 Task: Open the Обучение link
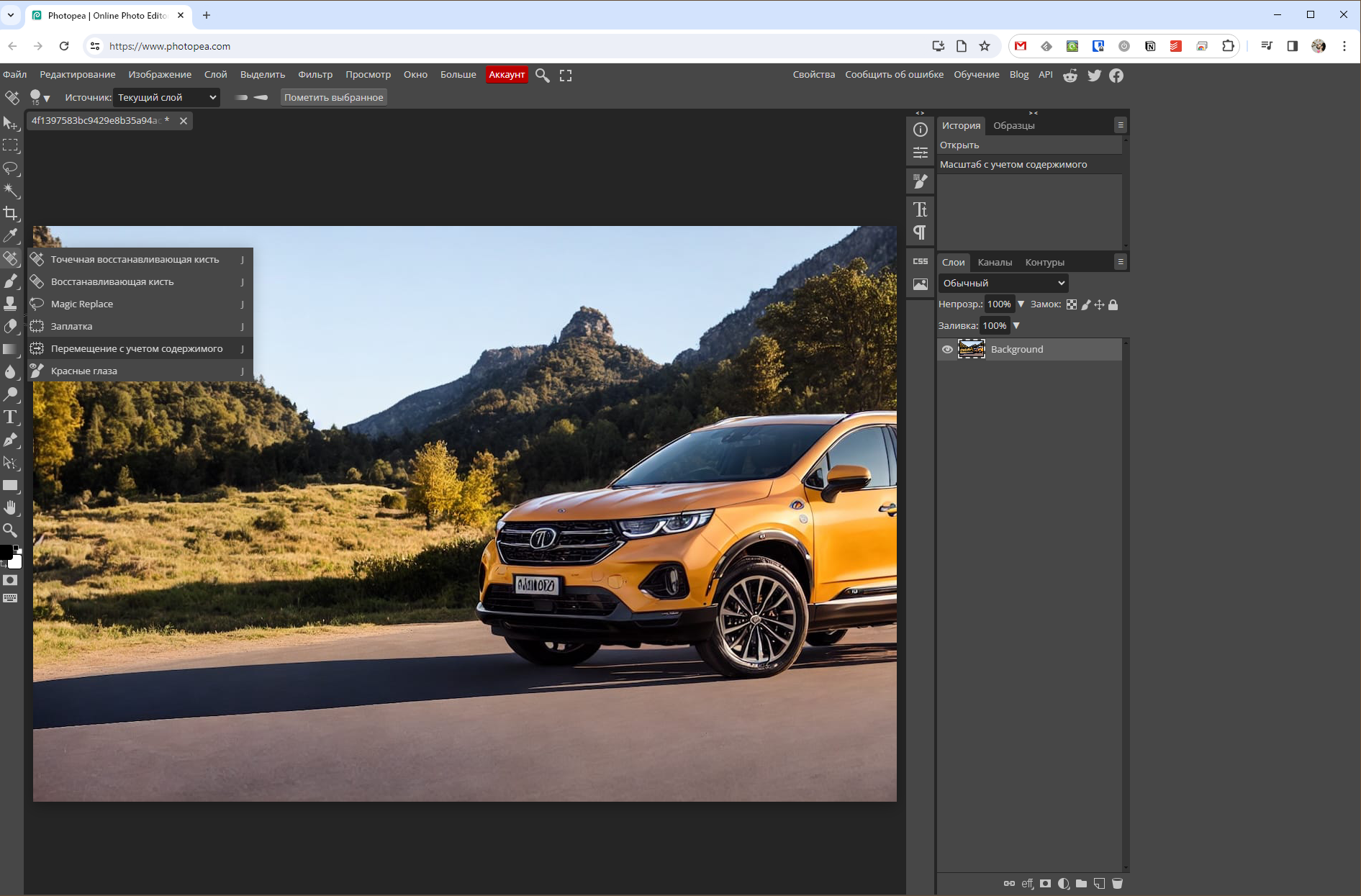tap(976, 75)
